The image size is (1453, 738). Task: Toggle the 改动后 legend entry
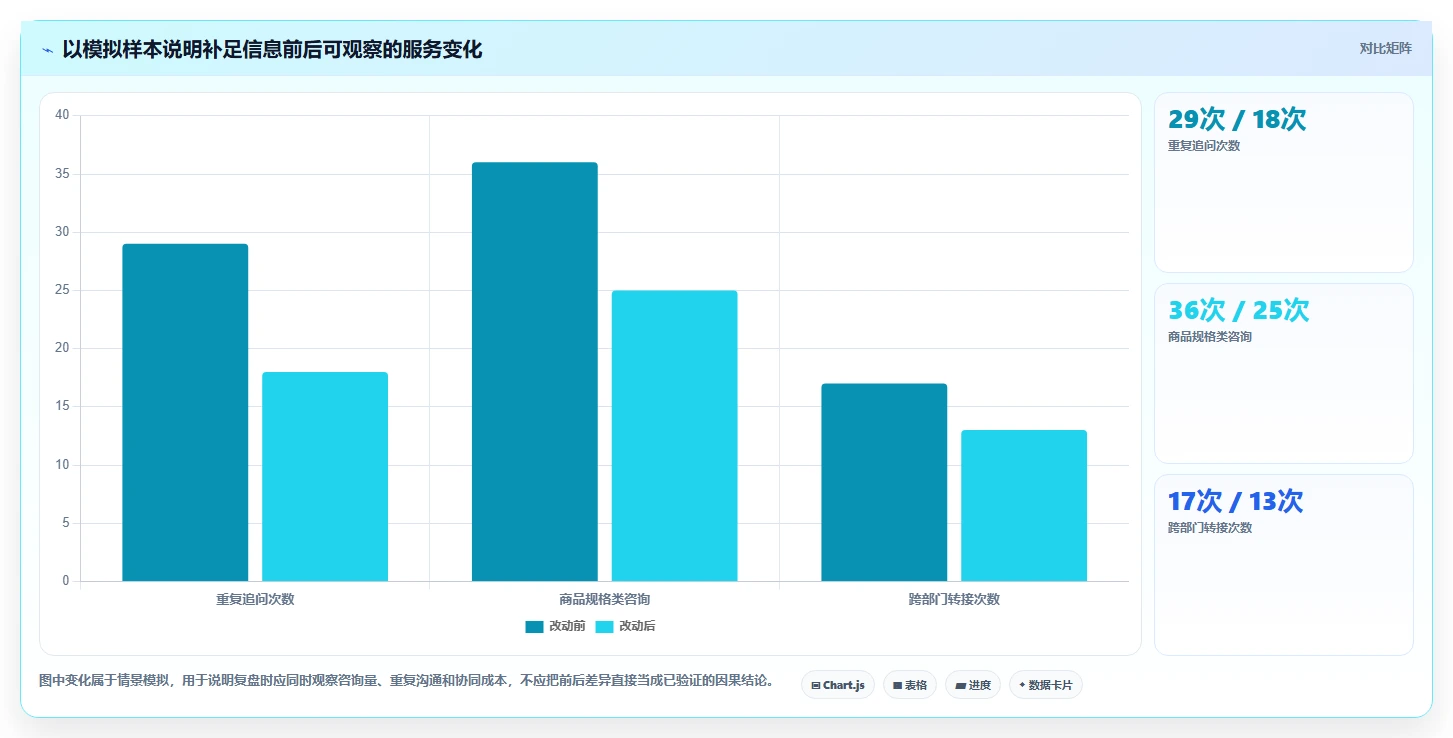click(x=625, y=626)
